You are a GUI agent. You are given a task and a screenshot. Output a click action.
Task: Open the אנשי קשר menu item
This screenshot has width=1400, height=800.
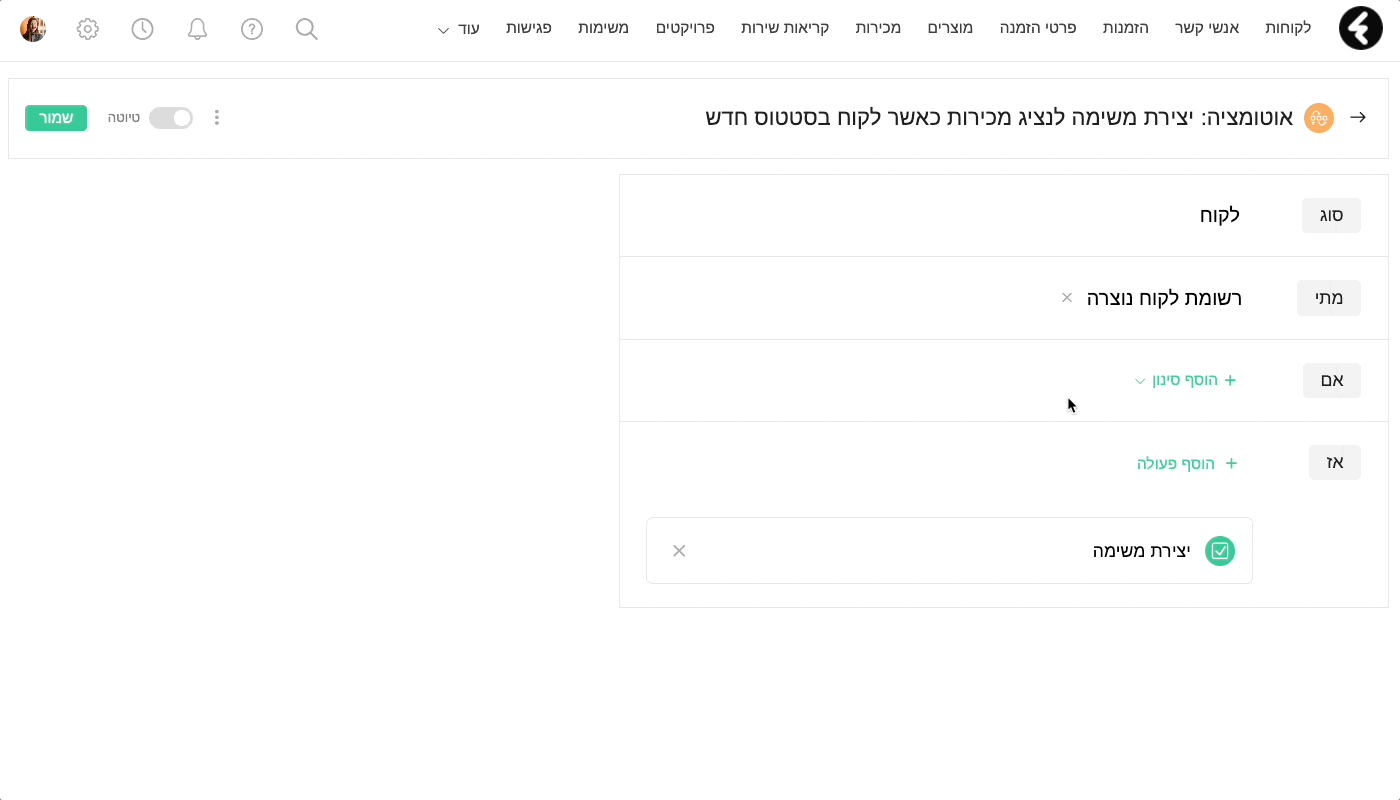1208,28
